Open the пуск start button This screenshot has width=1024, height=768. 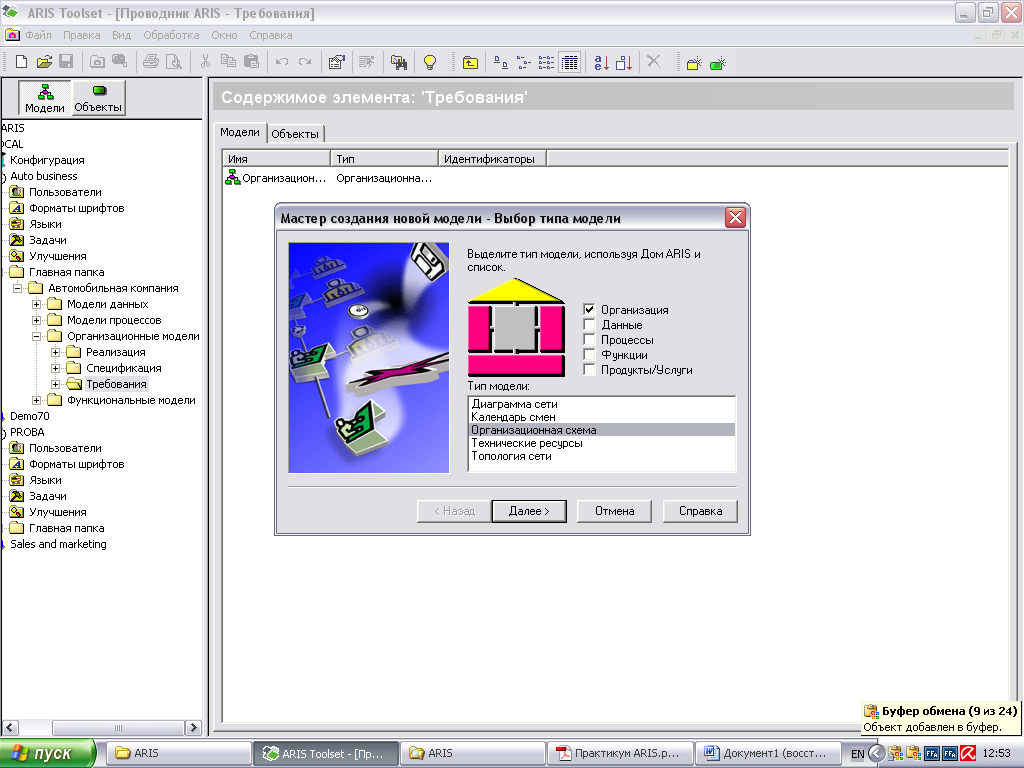(x=47, y=753)
